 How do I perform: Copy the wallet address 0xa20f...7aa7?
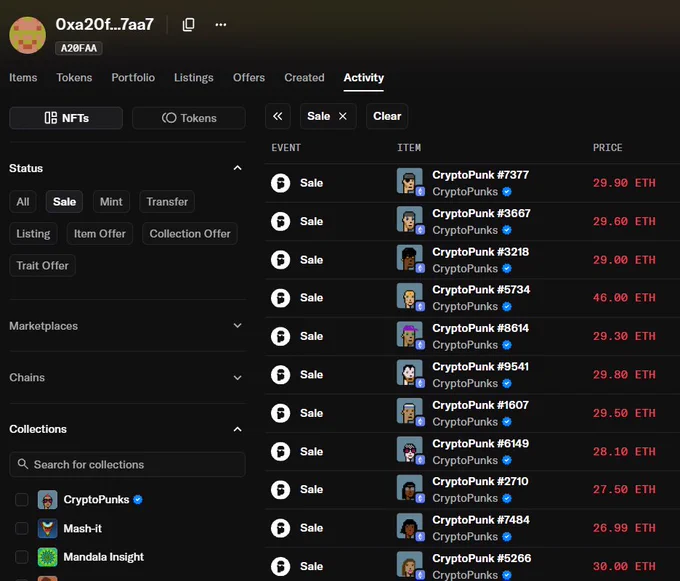pos(188,25)
